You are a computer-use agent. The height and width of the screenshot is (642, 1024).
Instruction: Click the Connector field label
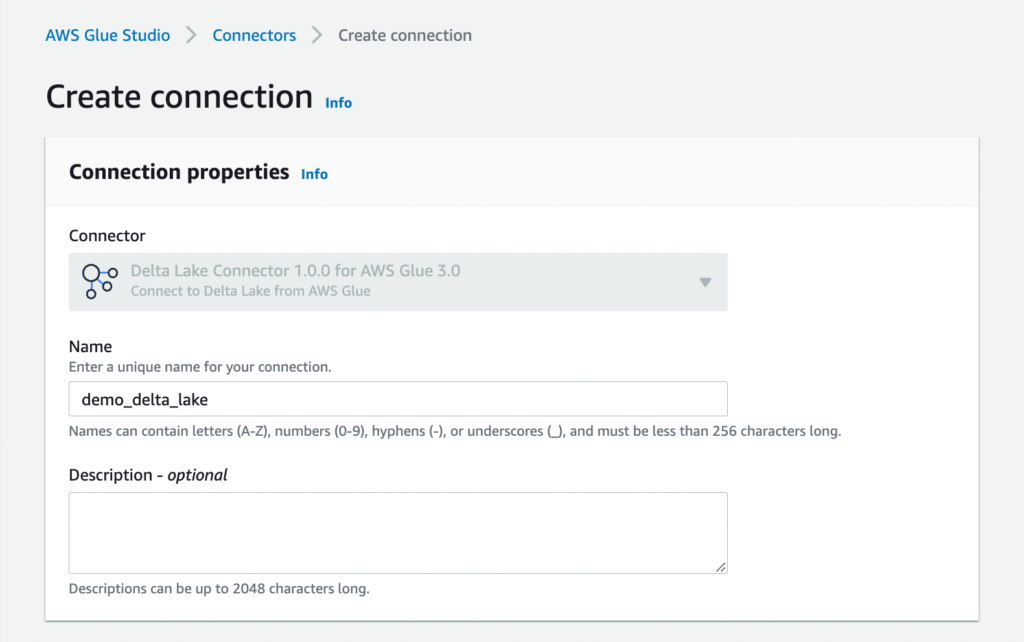tap(107, 236)
